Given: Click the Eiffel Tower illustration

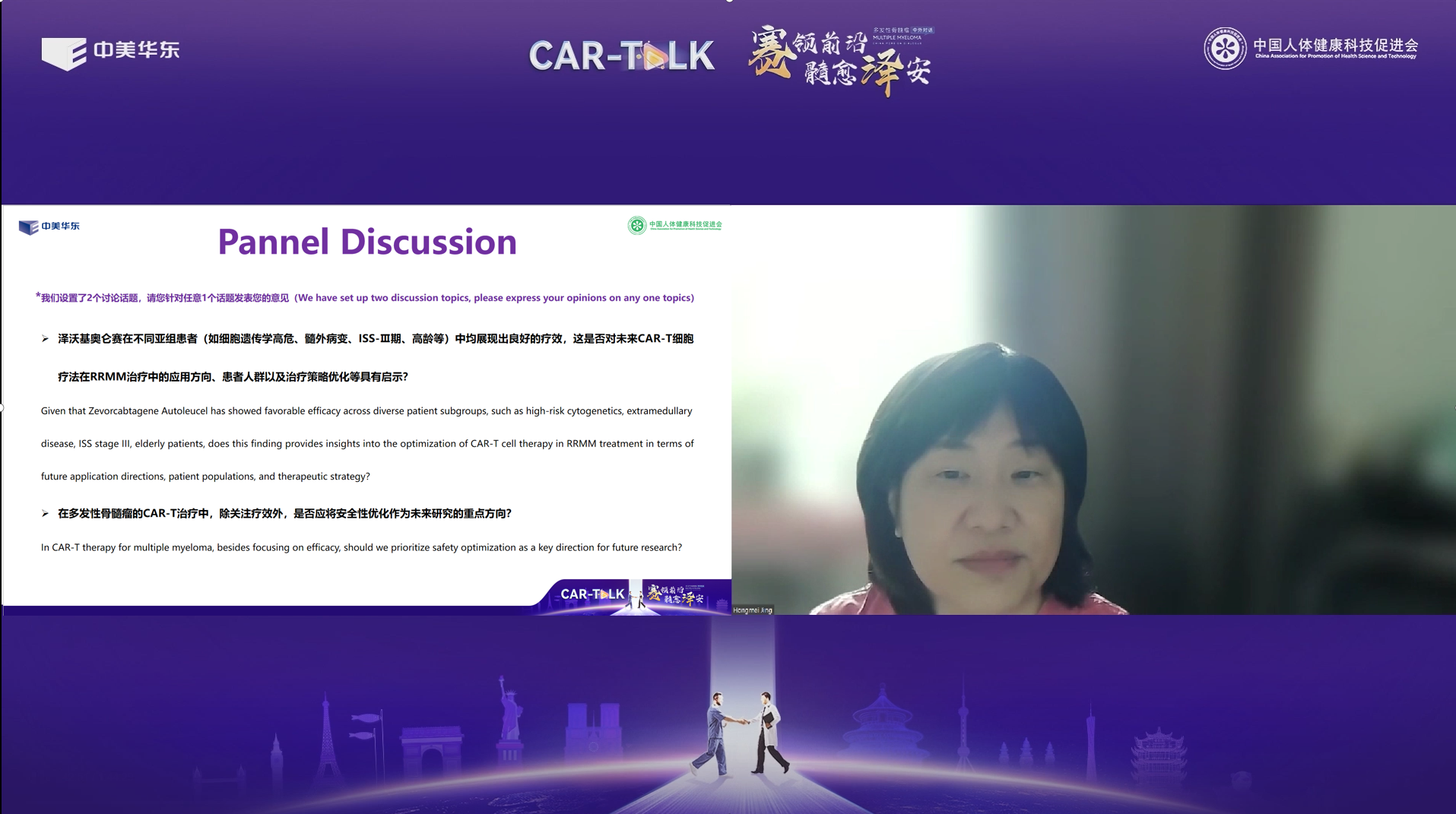Looking at the screenshot, I should tap(326, 736).
